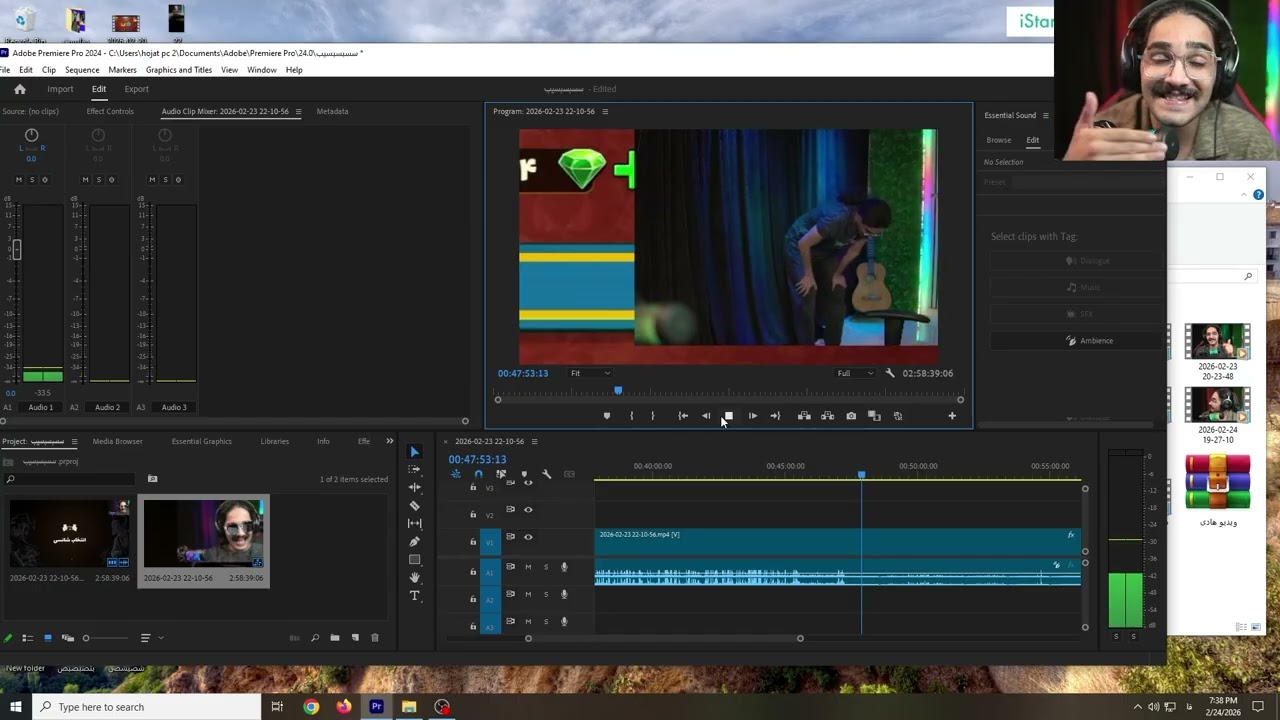Open the Markers menu
This screenshot has width=1280, height=720.
[122, 70]
